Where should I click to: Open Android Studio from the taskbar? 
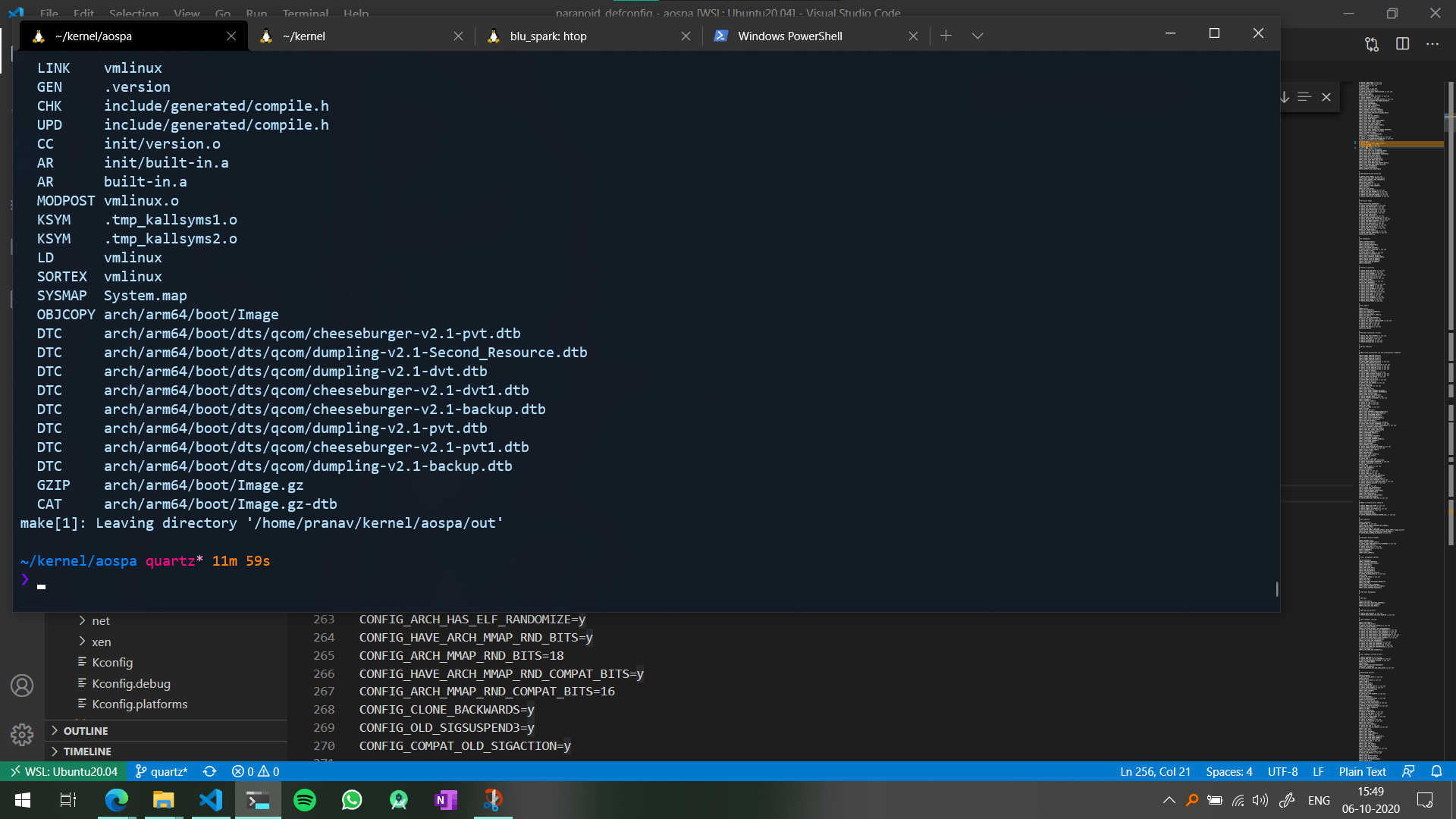click(399, 800)
